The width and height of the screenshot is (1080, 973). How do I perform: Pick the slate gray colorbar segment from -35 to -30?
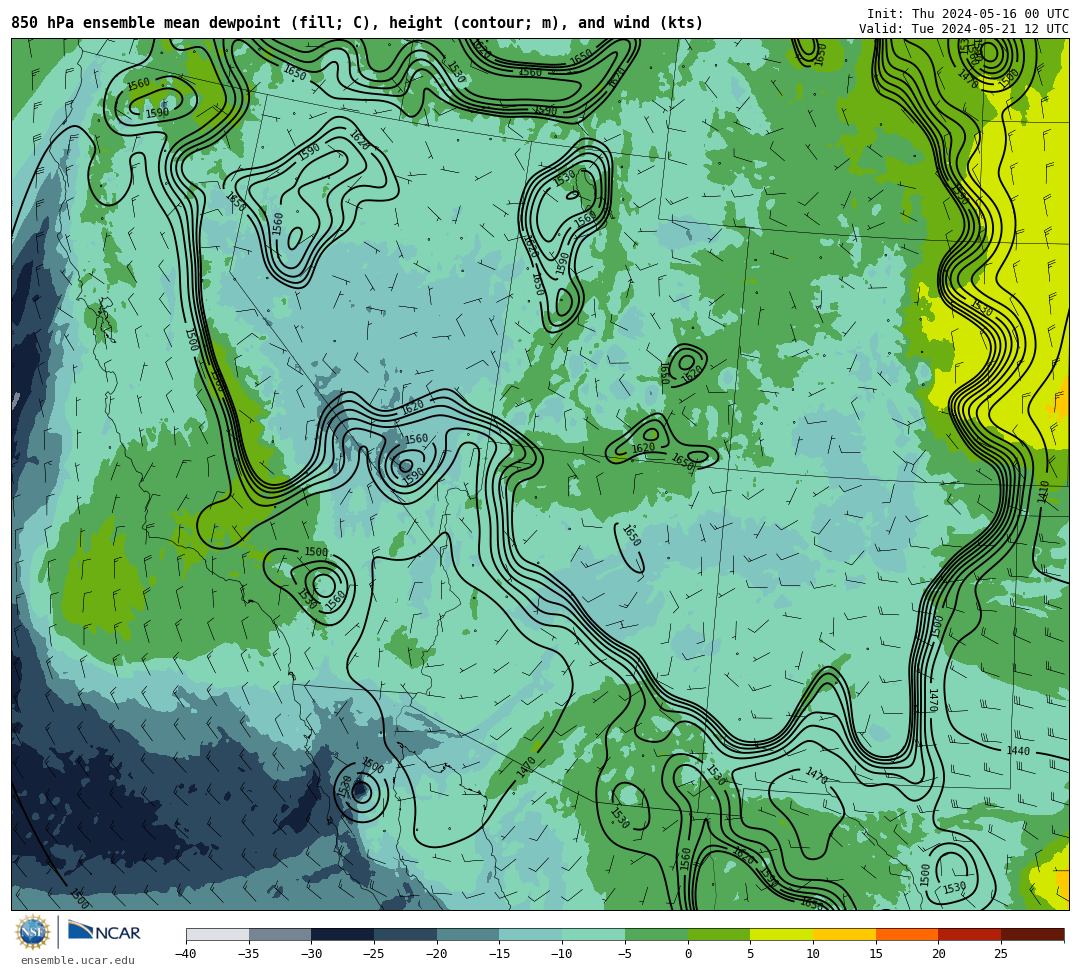280,934
